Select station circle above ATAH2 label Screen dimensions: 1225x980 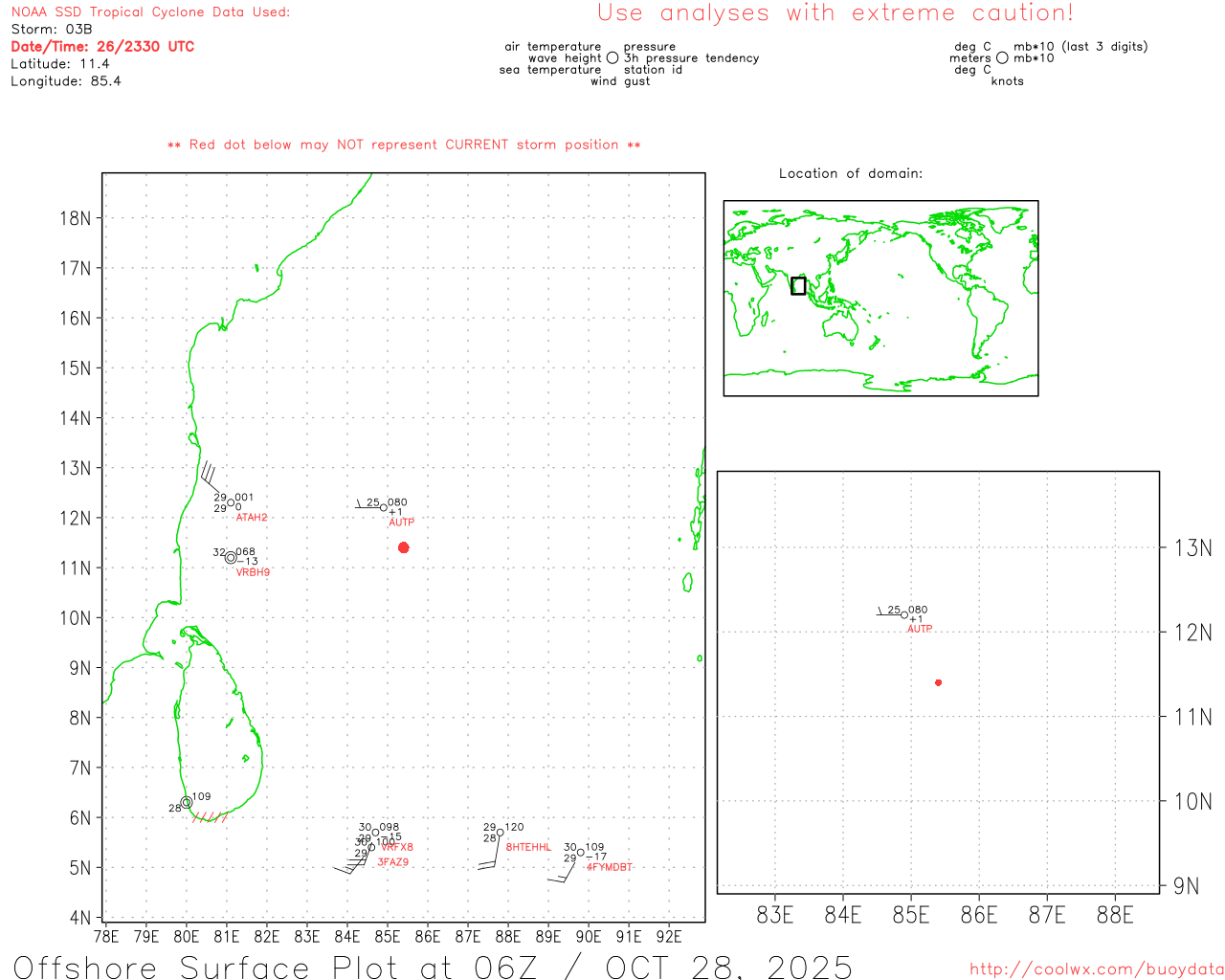coord(231,502)
